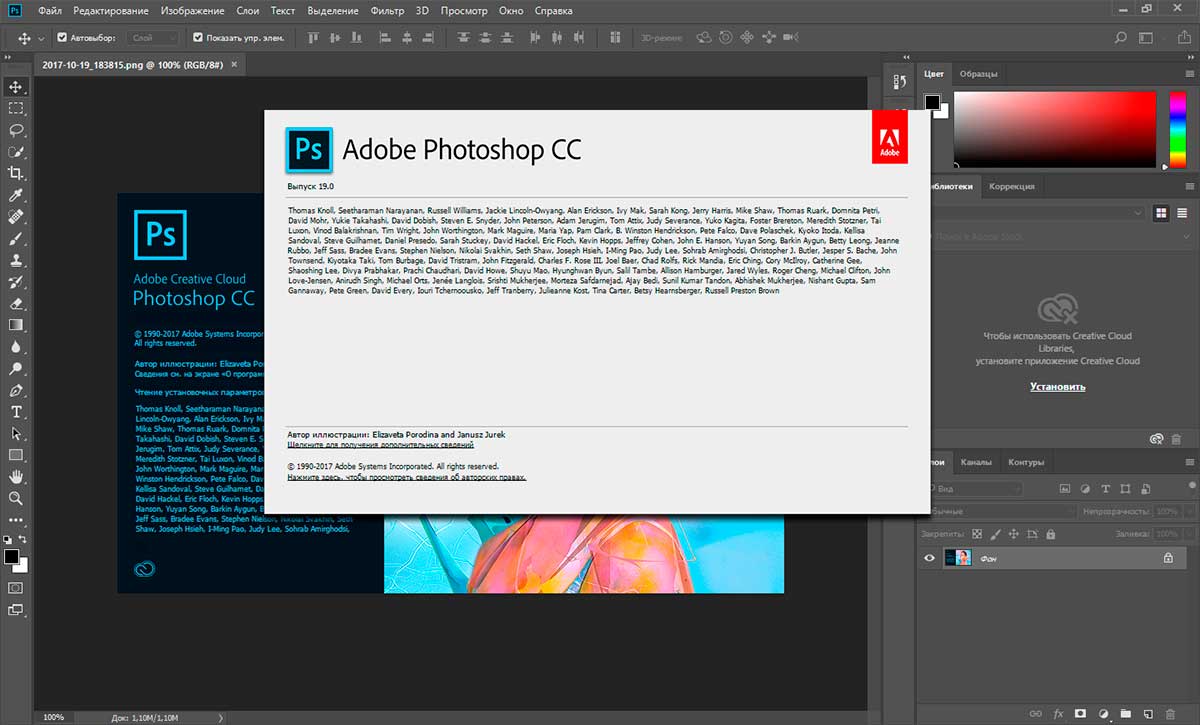This screenshot has width=1200, height=725.
Task: Create a new group folder icon
Action: [1126, 714]
